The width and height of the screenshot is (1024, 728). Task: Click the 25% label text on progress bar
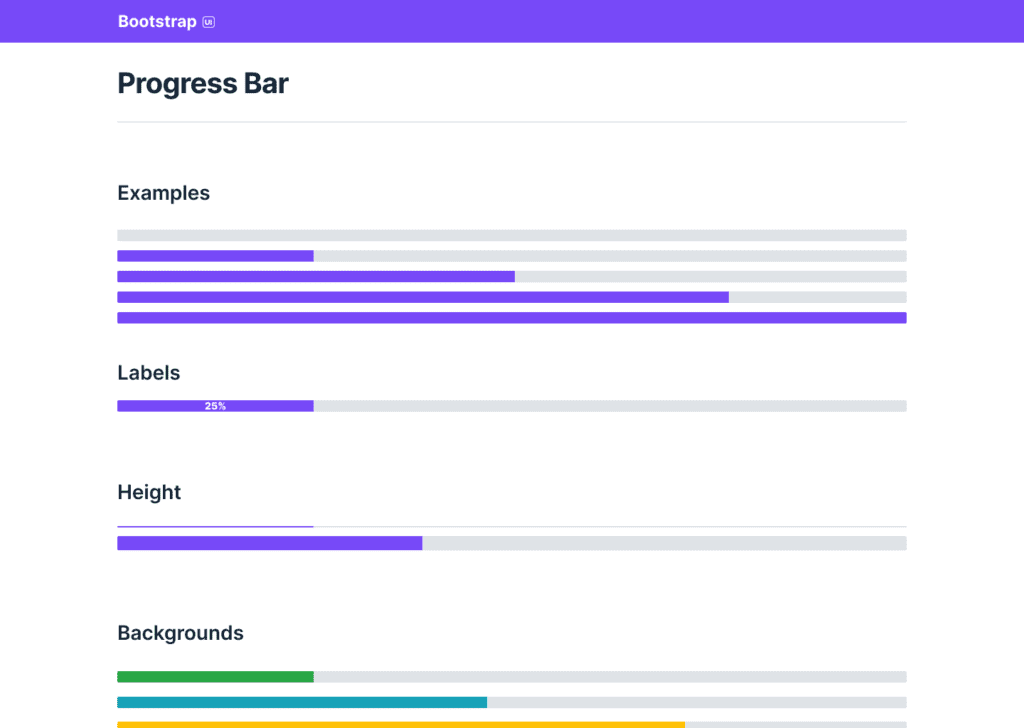(x=215, y=406)
